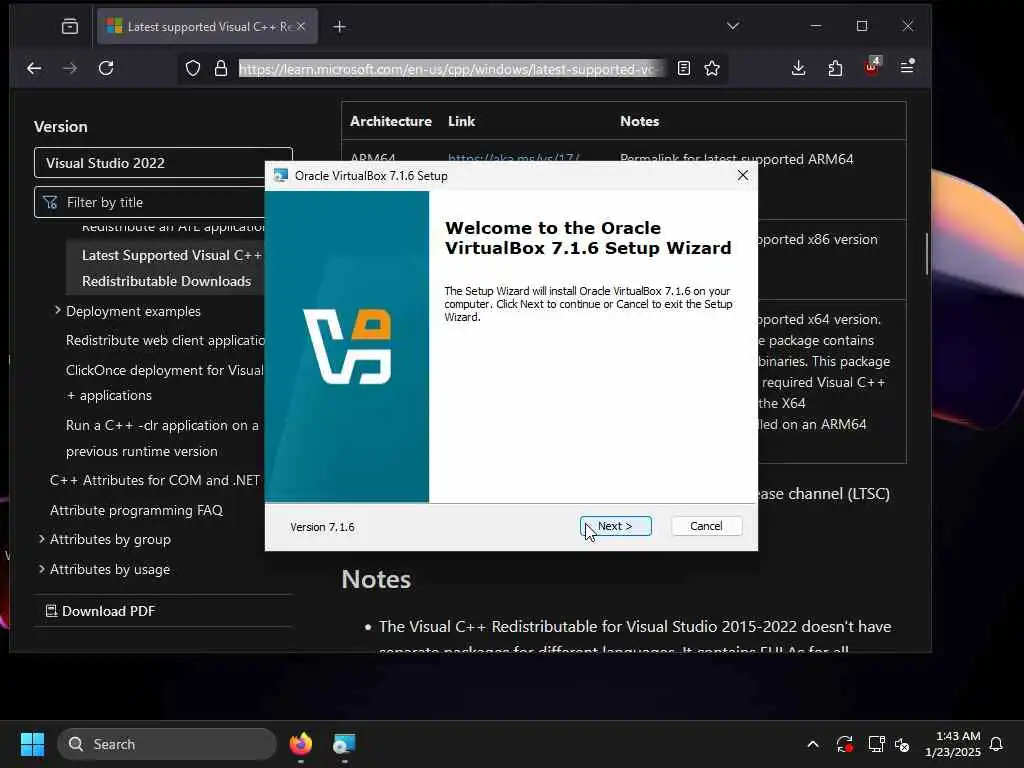Open the clock showing 1:43 AM
This screenshot has height=768, width=1024.
point(953,744)
